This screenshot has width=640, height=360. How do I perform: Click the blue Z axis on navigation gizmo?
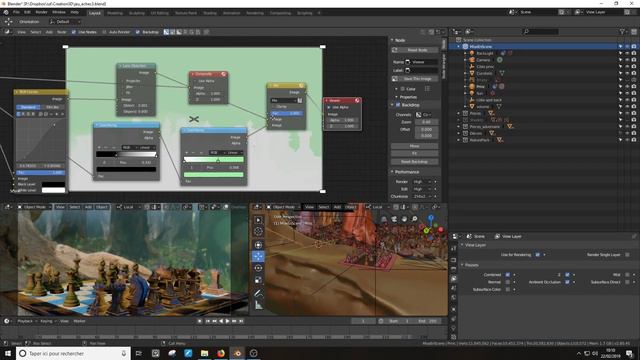click(x=431, y=218)
